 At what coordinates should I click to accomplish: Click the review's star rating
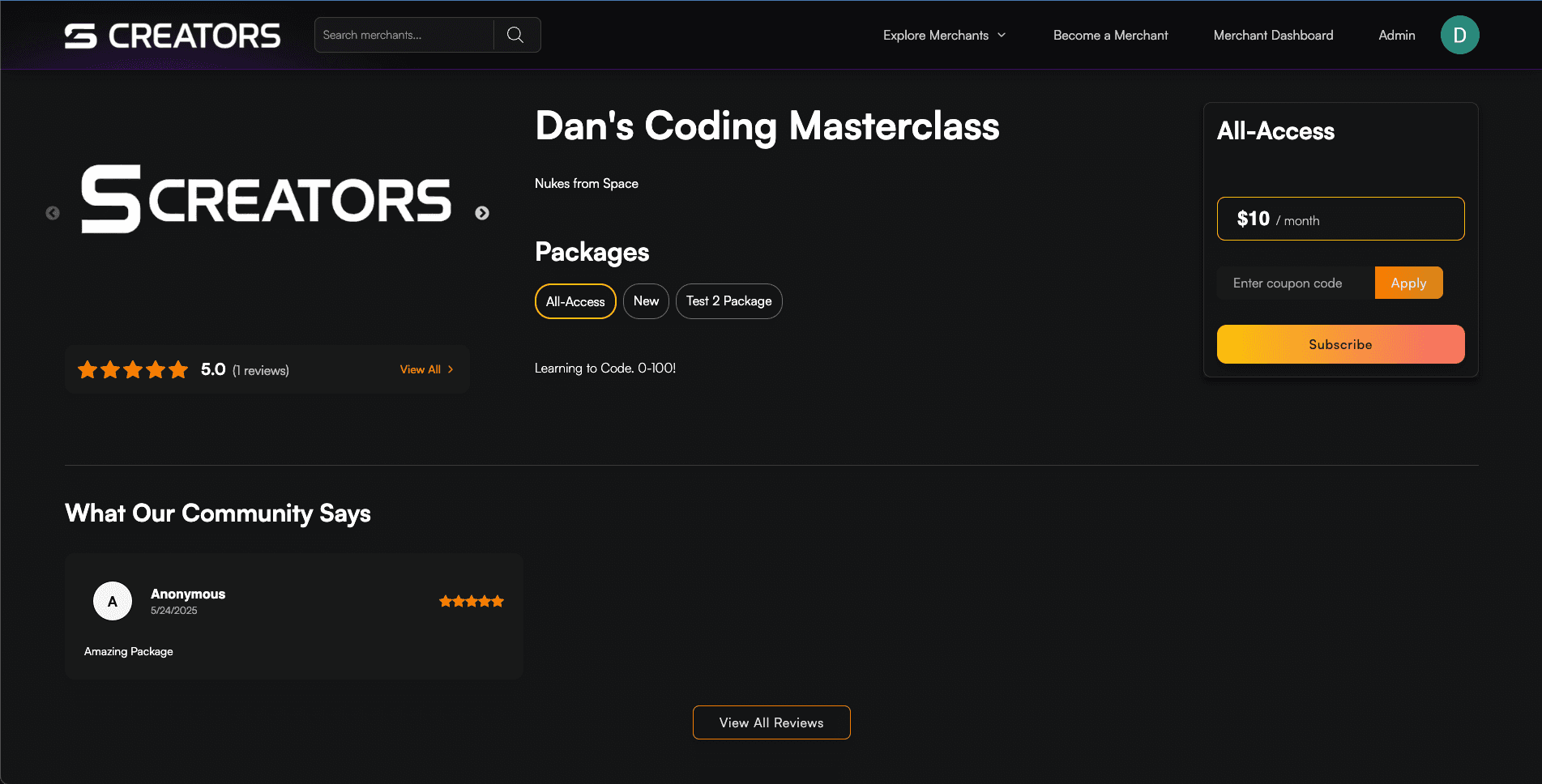[471, 601]
